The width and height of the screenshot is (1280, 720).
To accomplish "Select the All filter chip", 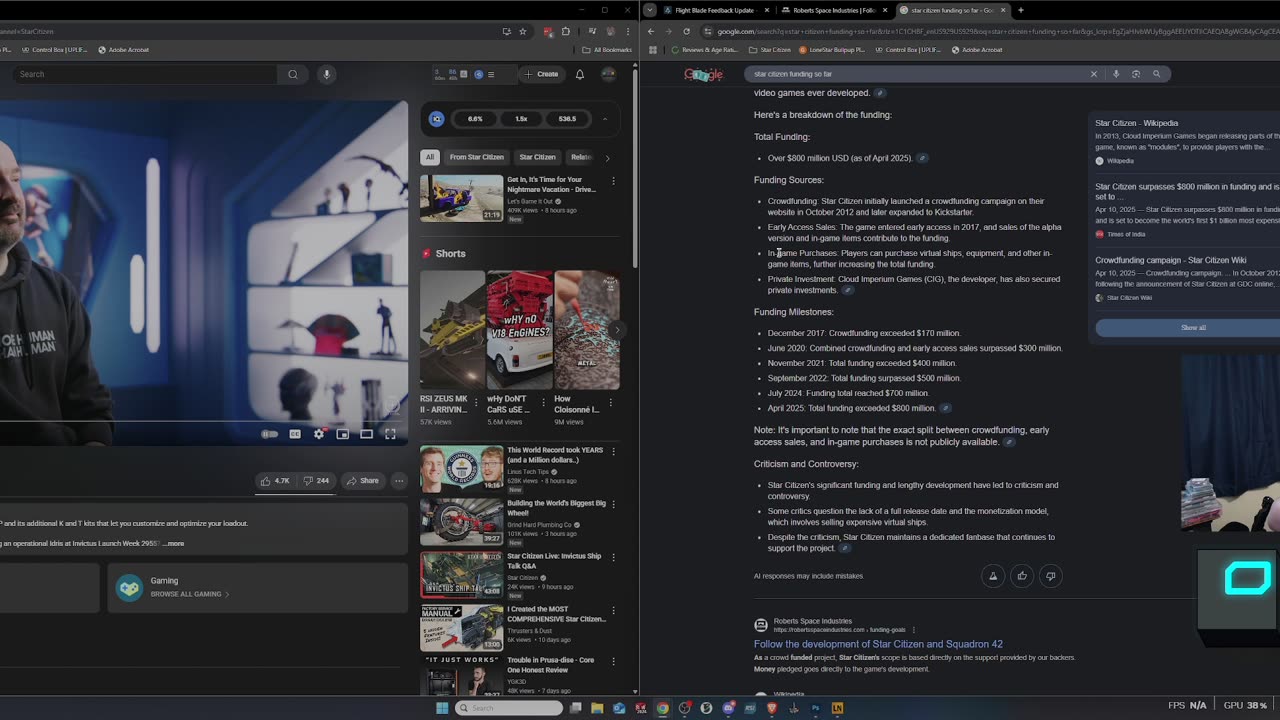I will coord(430,157).
